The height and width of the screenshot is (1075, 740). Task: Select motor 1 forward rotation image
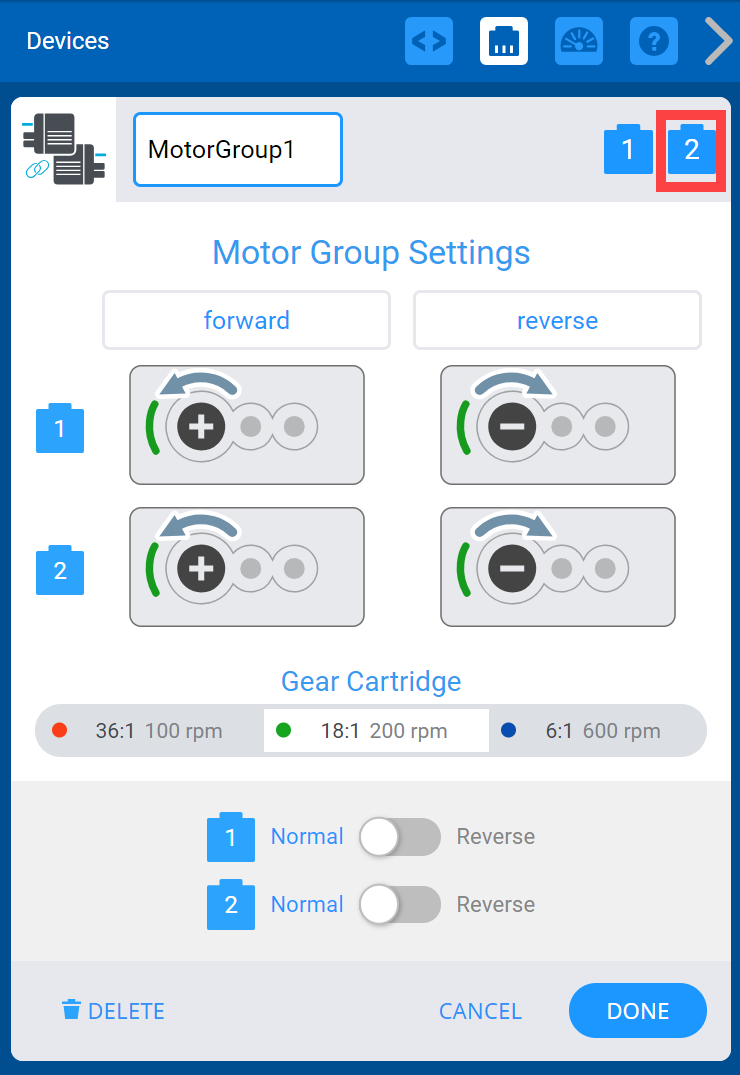(247, 425)
